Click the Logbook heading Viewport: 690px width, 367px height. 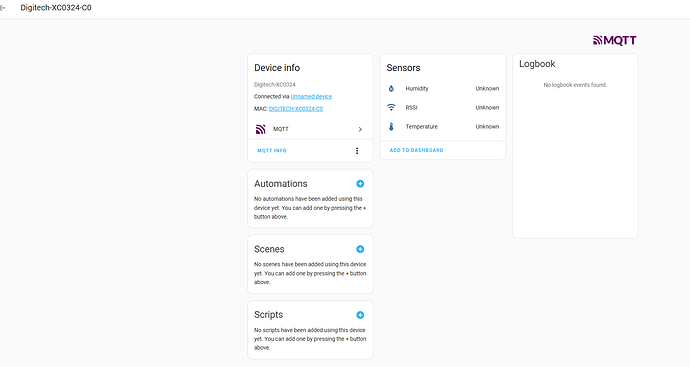tap(537, 64)
